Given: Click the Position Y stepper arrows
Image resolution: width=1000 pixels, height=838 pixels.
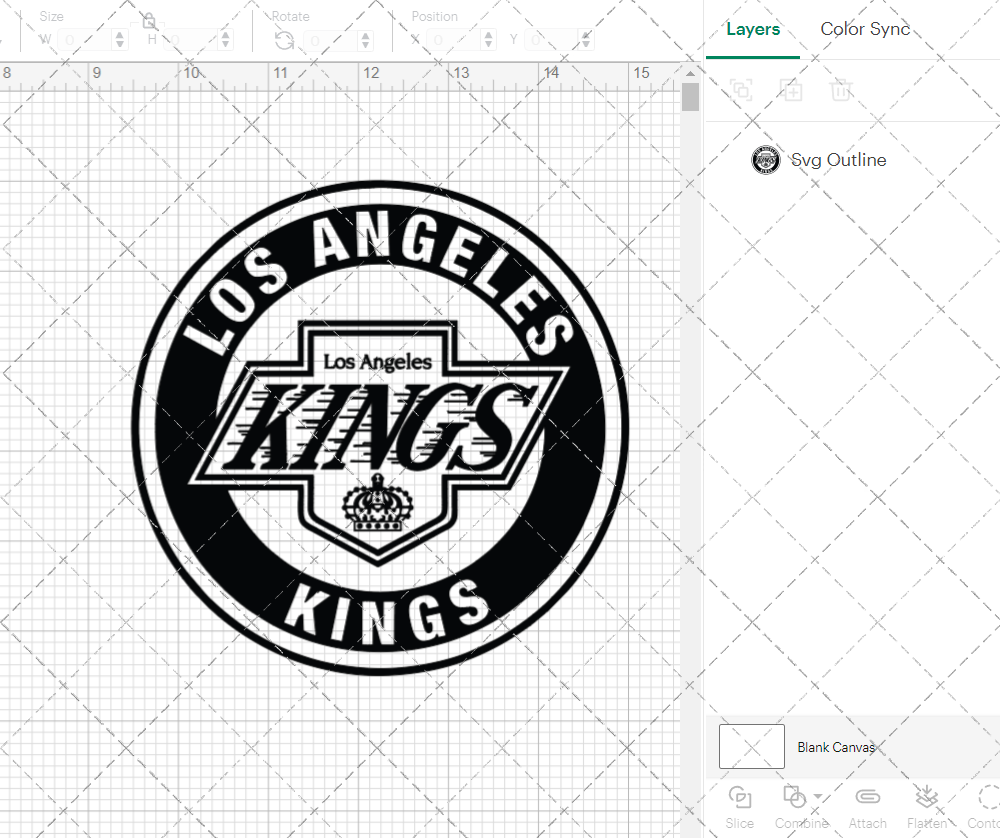Looking at the screenshot, I should (x=586, y=40).
